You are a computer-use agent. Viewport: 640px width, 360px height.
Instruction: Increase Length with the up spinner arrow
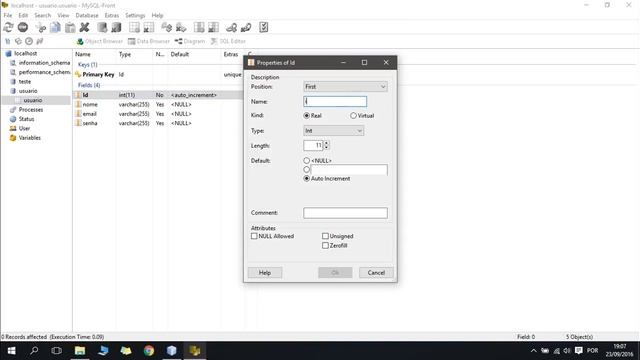(x=327, y=143)
